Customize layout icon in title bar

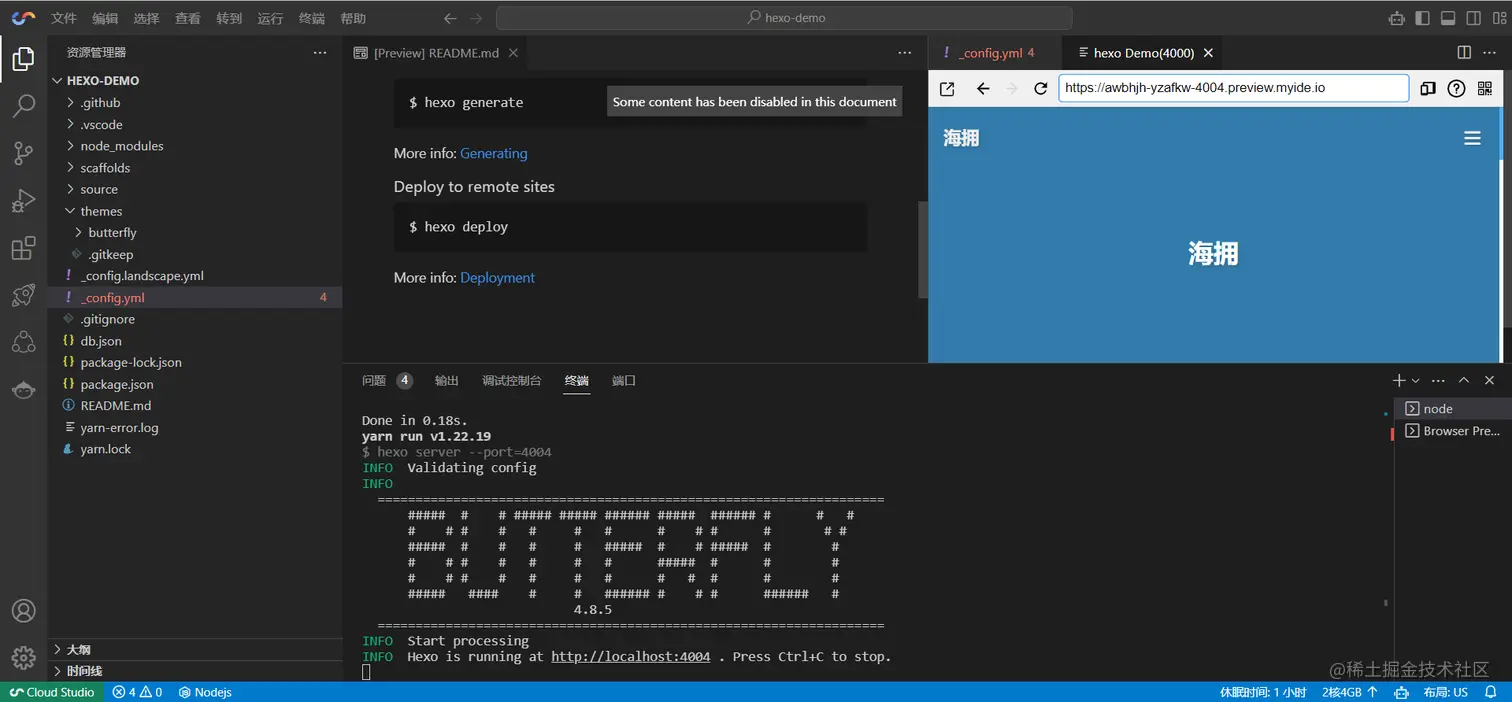coord(1498,18)
